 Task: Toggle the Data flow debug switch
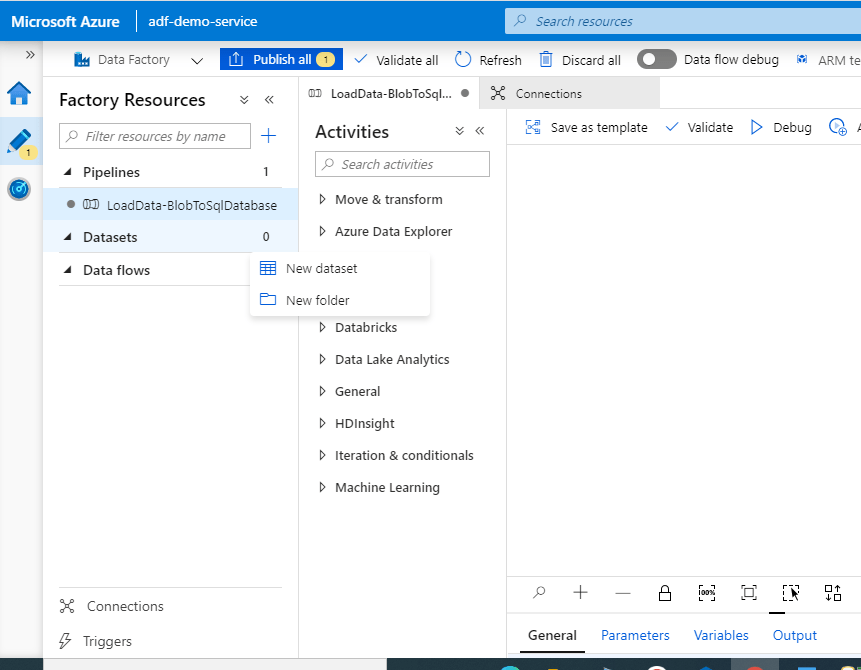click(x=656, y=59)
